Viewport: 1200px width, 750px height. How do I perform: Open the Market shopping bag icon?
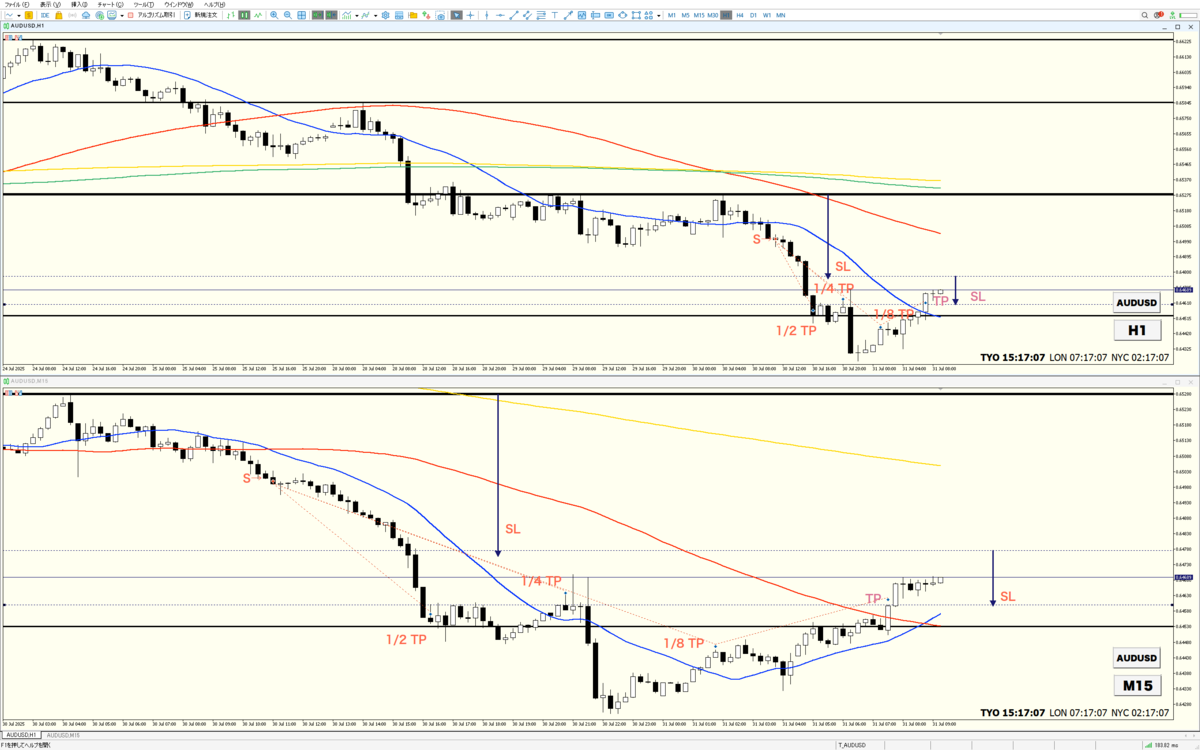point(58,16)
